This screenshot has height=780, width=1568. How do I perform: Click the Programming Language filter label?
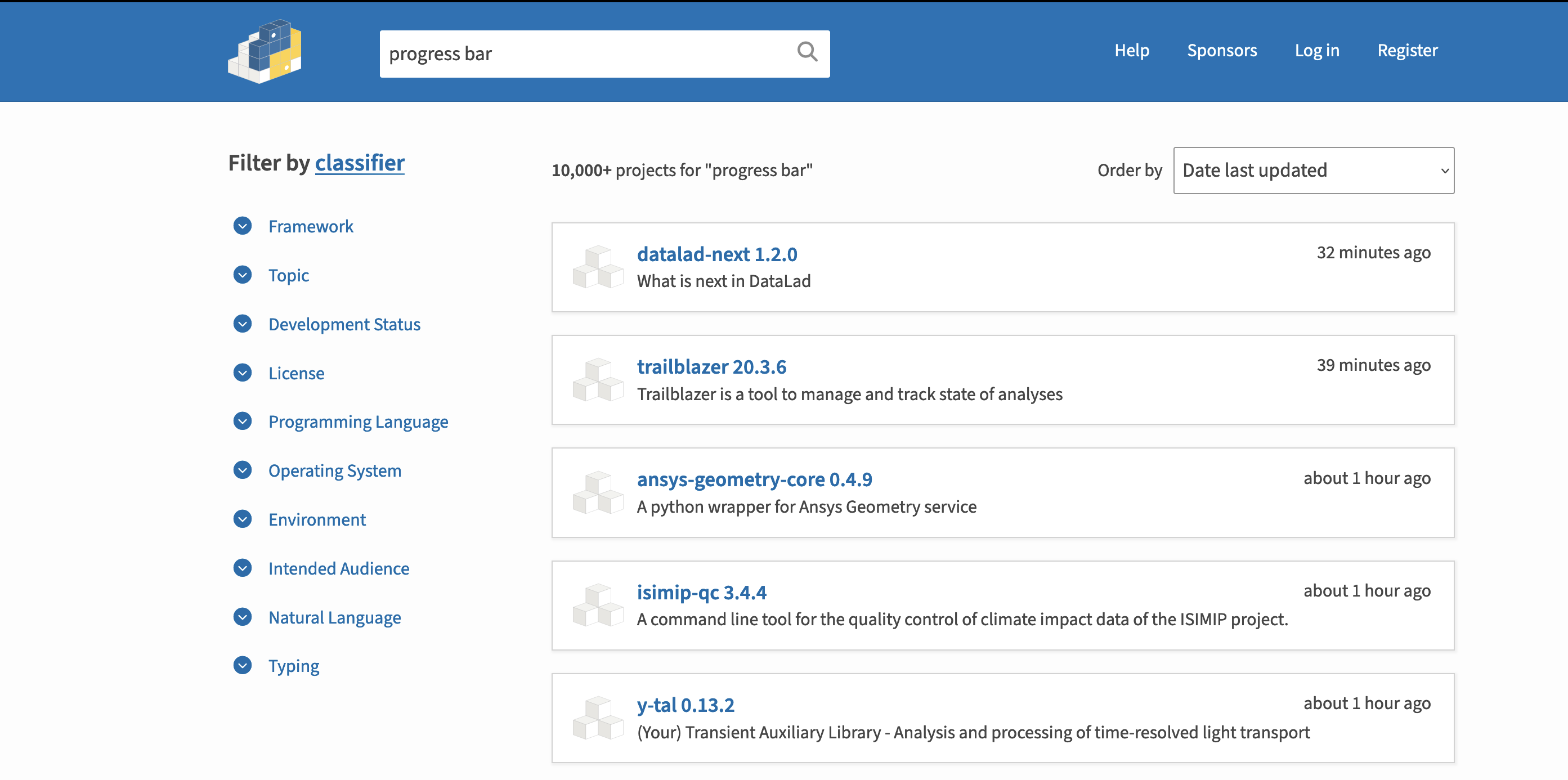[359, 422]
